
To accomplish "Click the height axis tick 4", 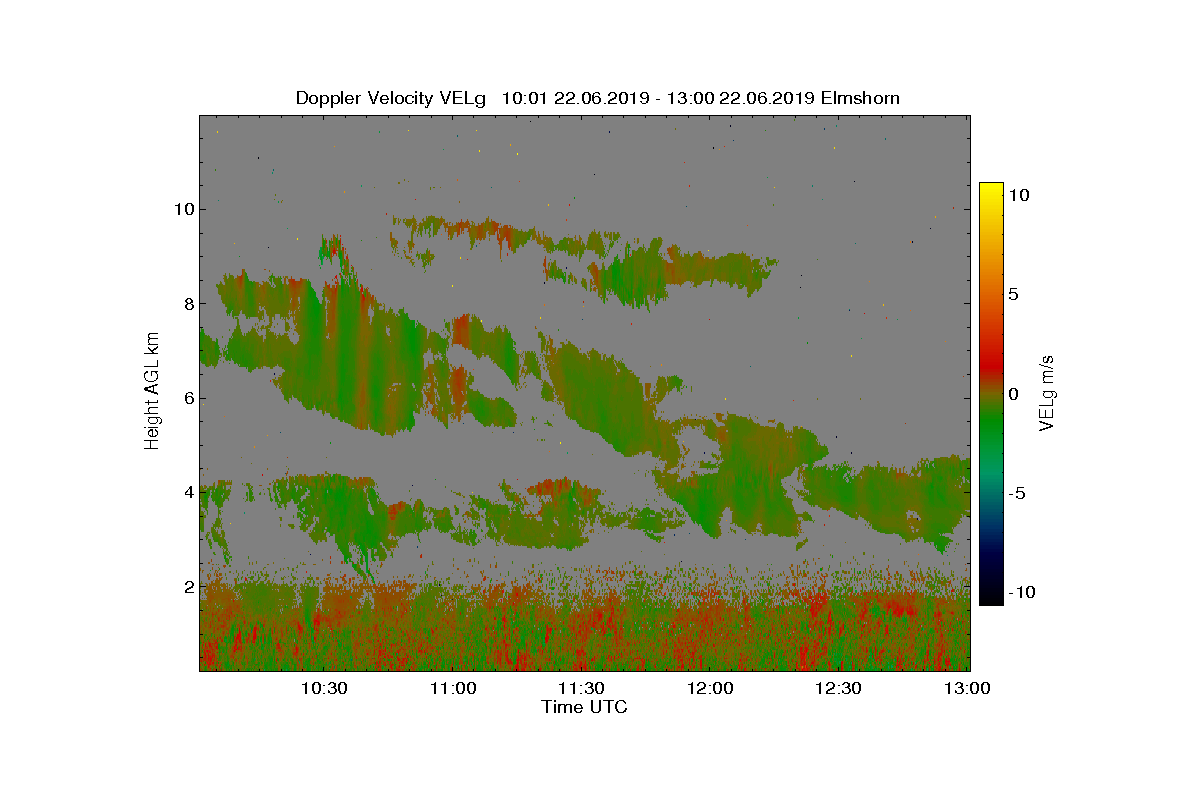I will click(187, 492).
